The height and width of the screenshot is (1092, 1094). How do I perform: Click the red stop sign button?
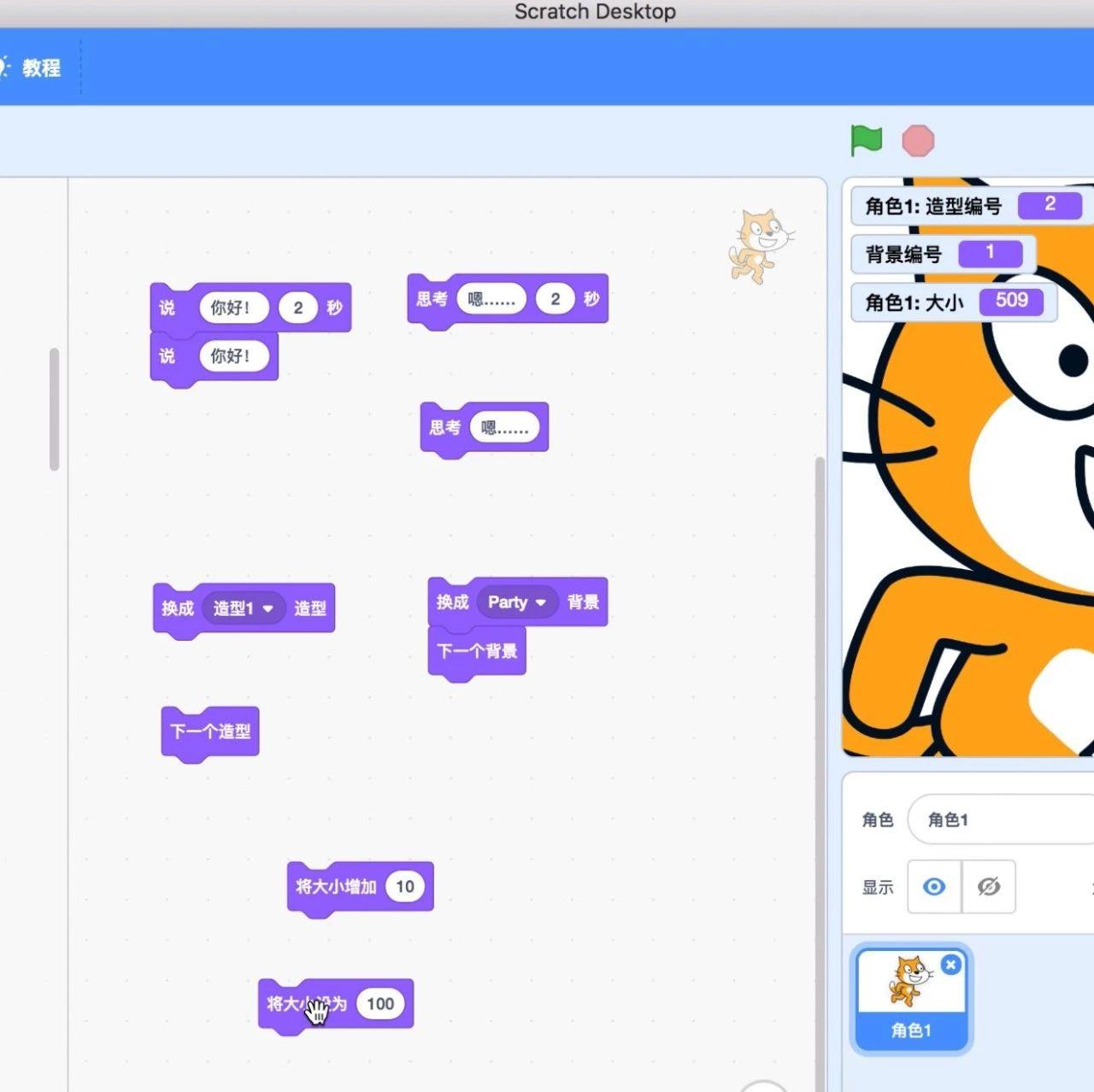918,140
